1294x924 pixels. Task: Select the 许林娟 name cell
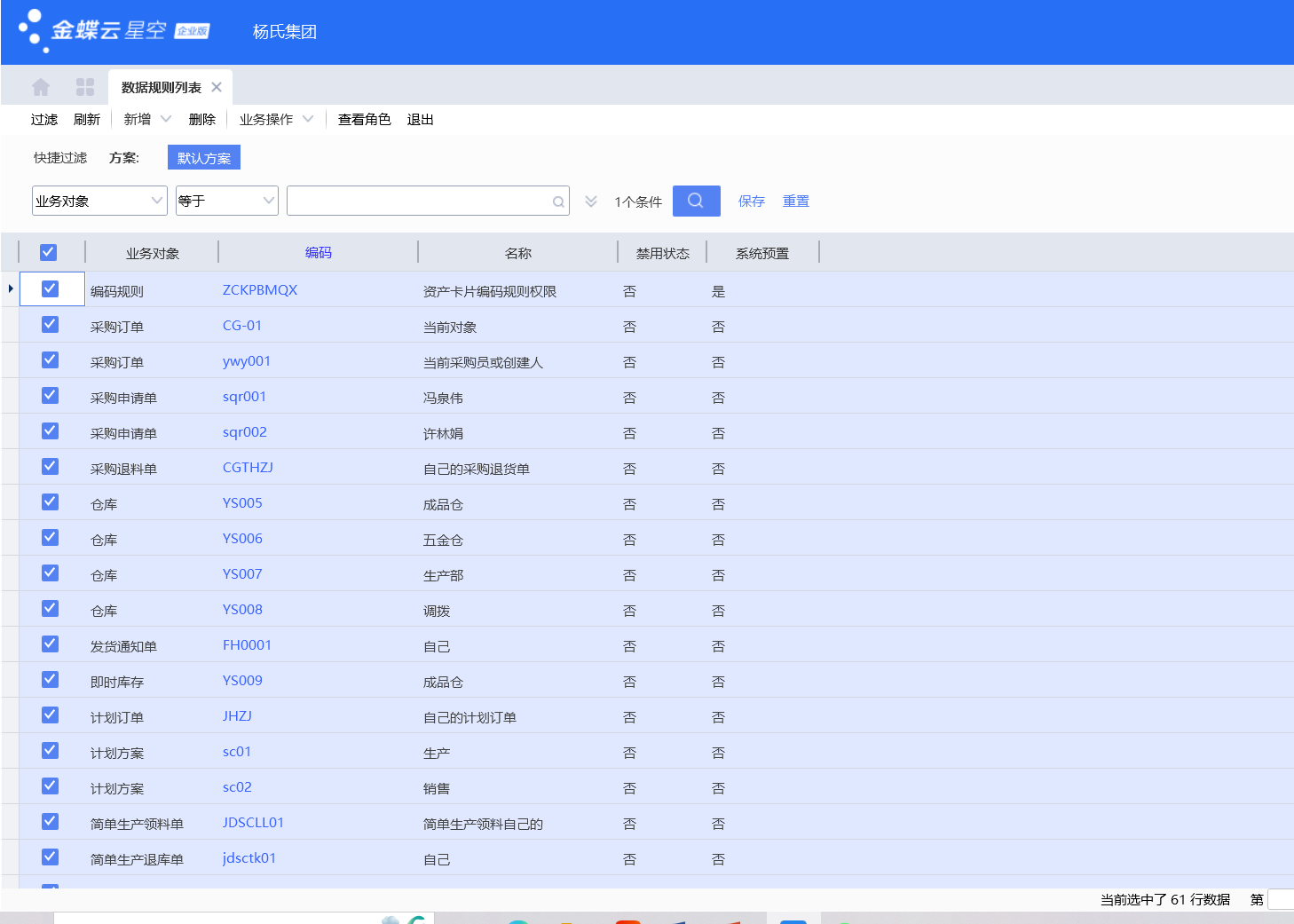click(443, 433)
